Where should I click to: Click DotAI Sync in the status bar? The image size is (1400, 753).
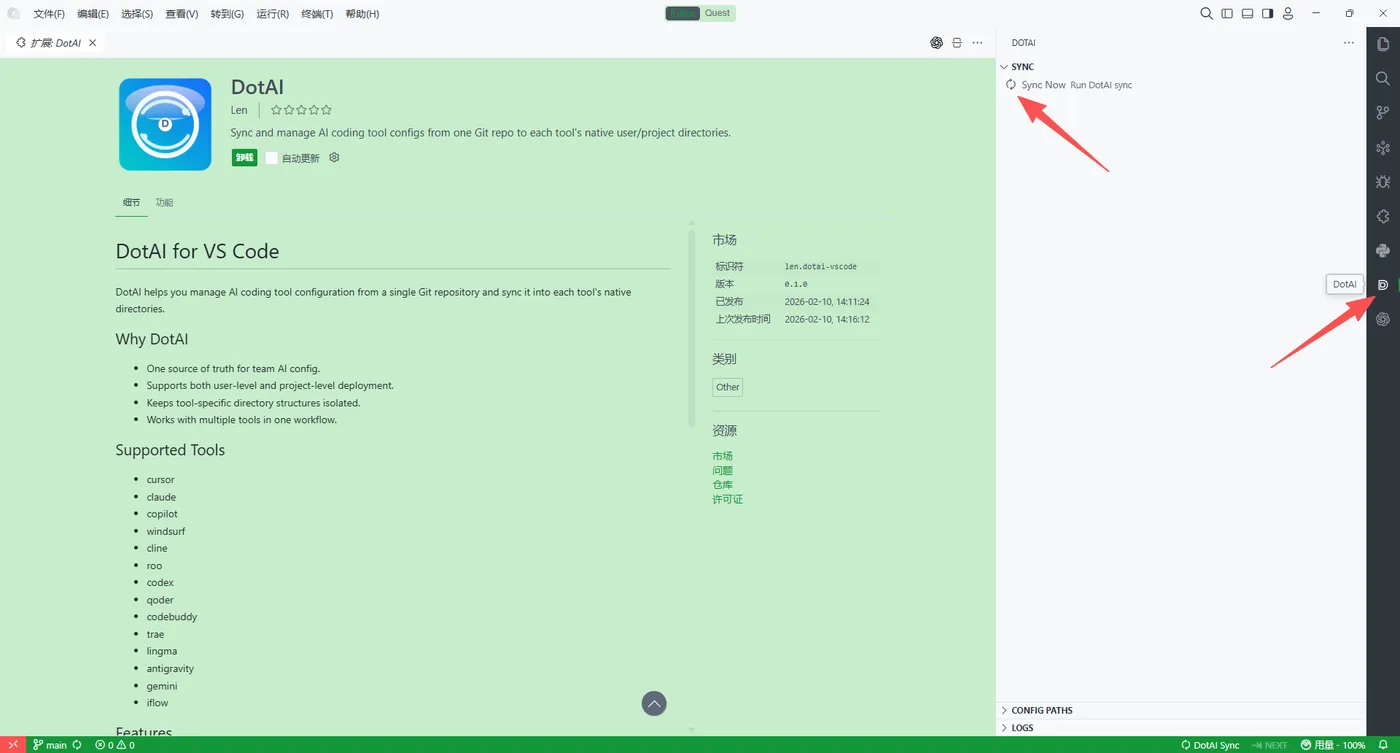[x=1210, y=745]
